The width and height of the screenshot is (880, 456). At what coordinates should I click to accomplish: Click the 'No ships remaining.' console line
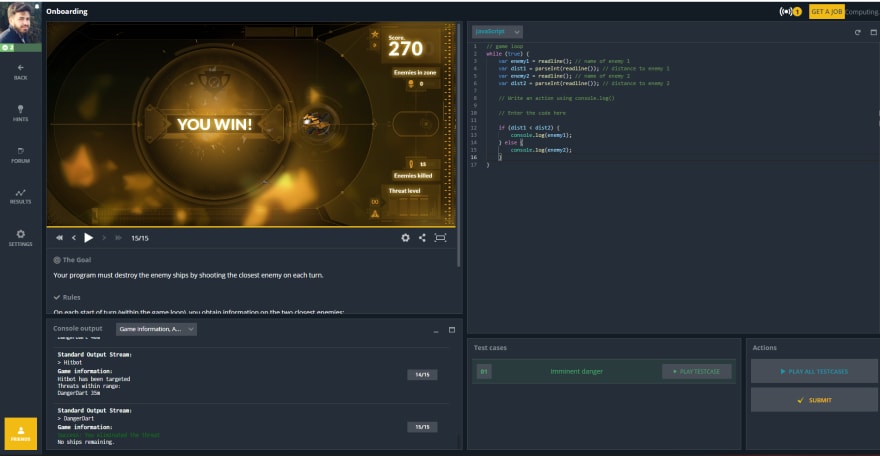point(86,443)
